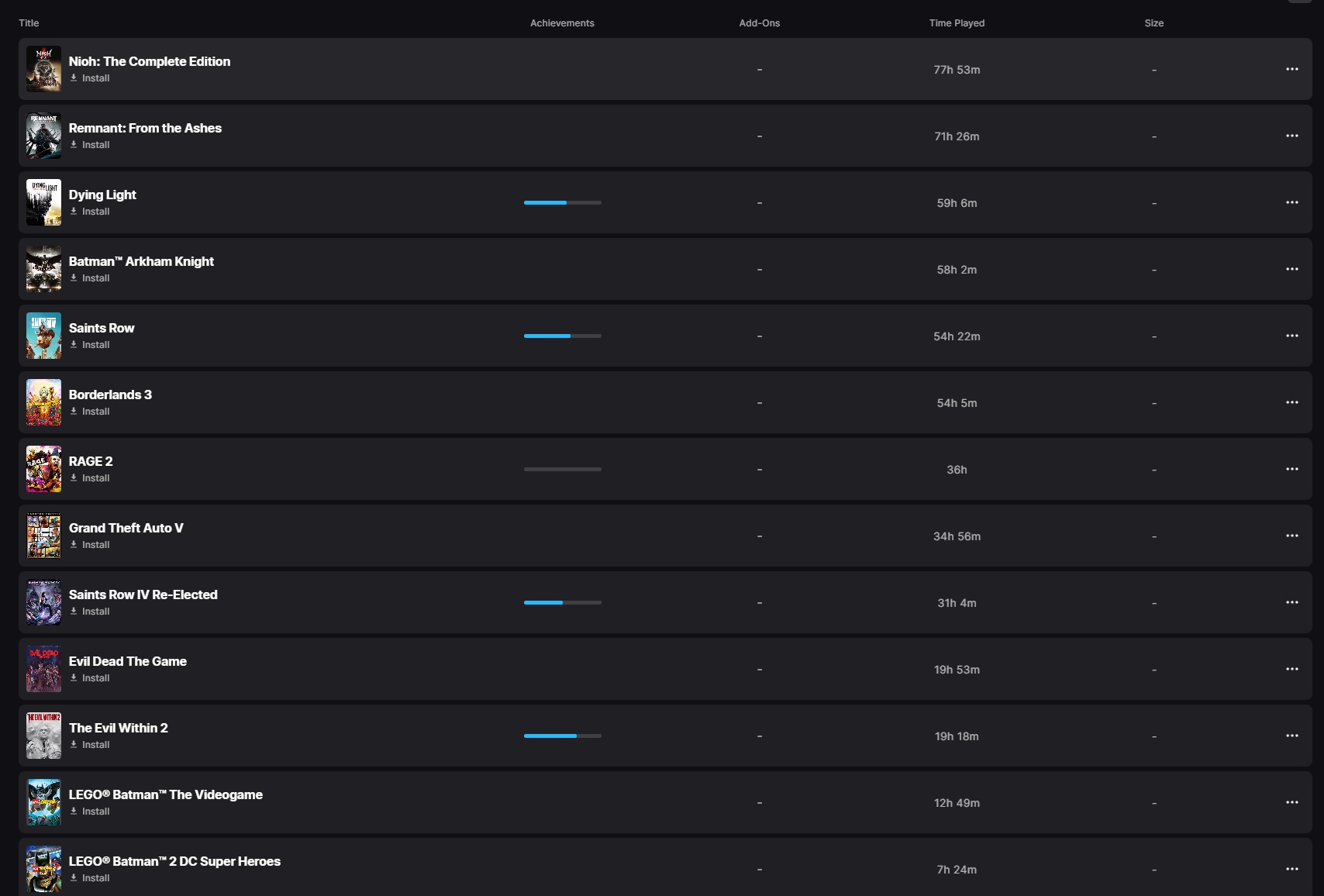
Task: Click the three dots for Evil Dead The Game
Action: coord(1291,669)
